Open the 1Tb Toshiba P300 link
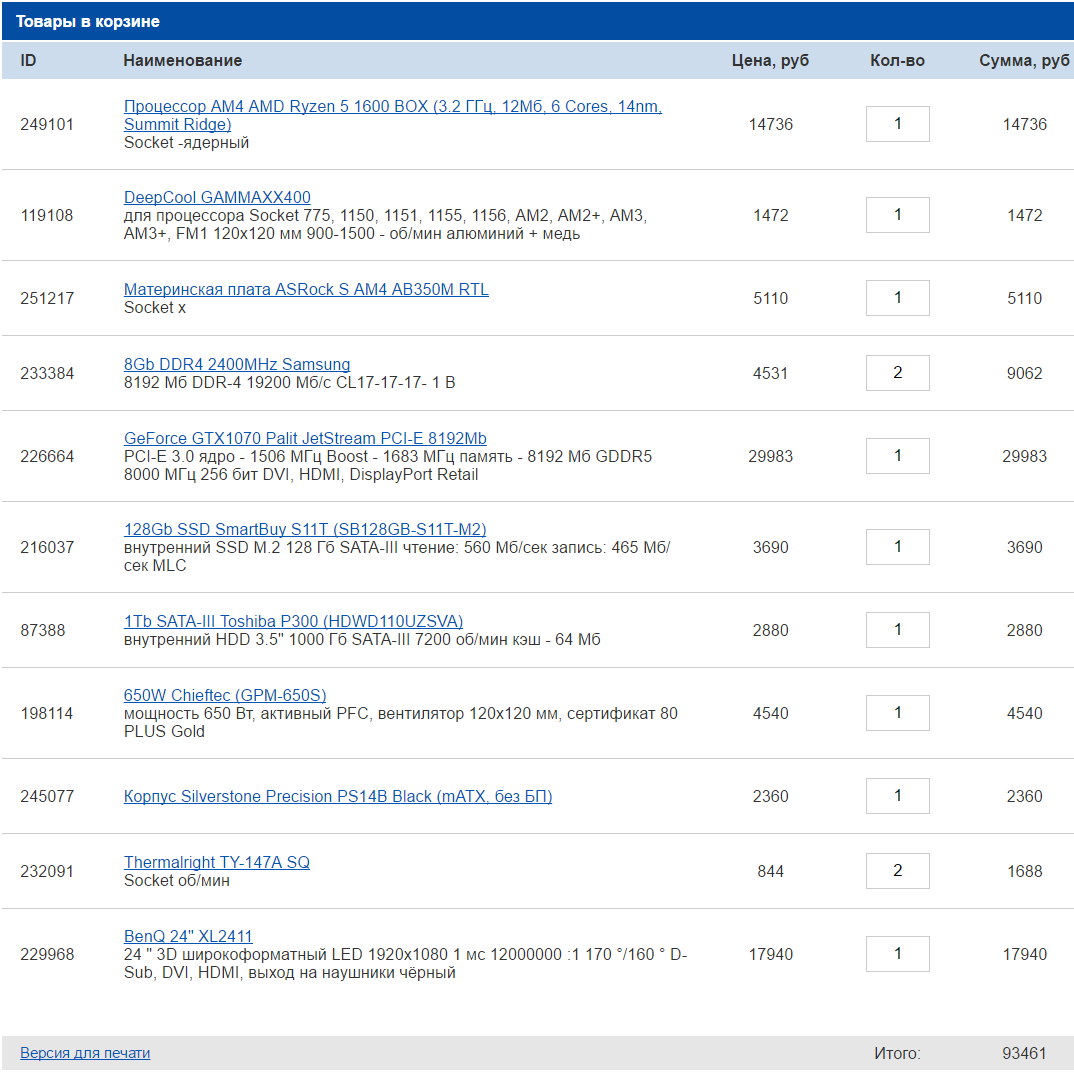This screenshot has width=1074, height=1072. [x=293, y=622]
